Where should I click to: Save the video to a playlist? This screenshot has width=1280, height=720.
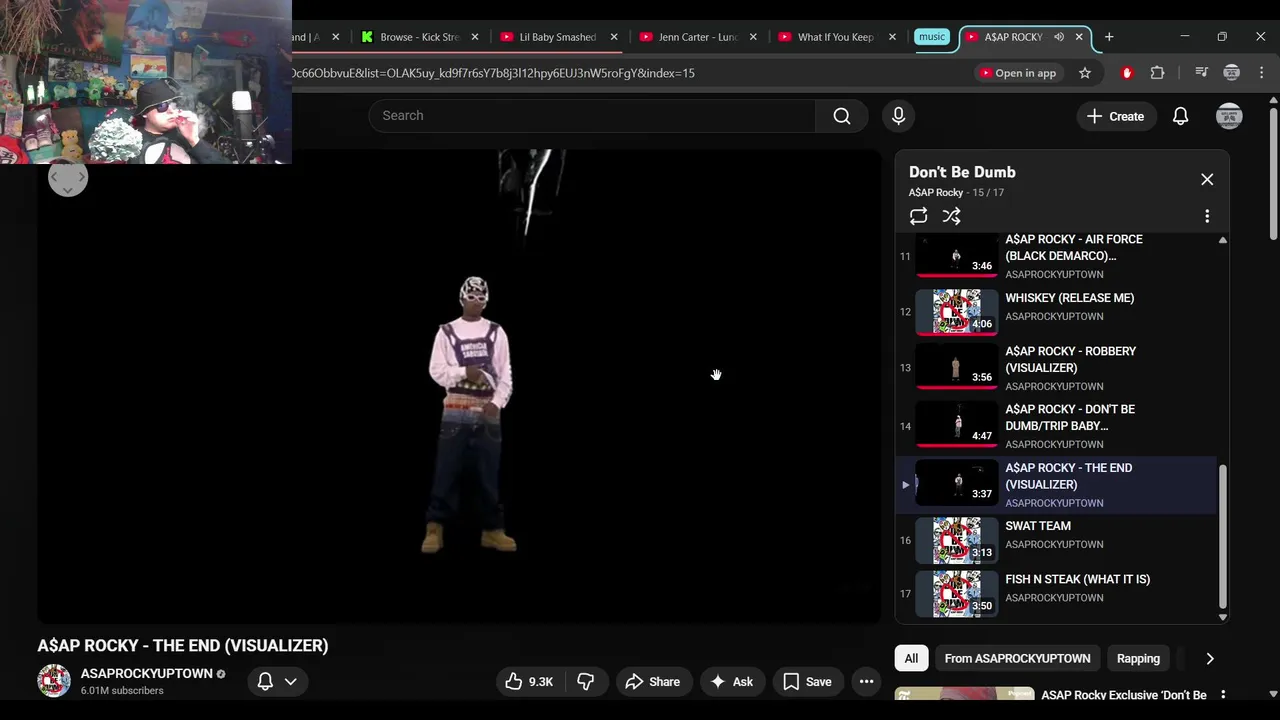click(x=807, y=682)
